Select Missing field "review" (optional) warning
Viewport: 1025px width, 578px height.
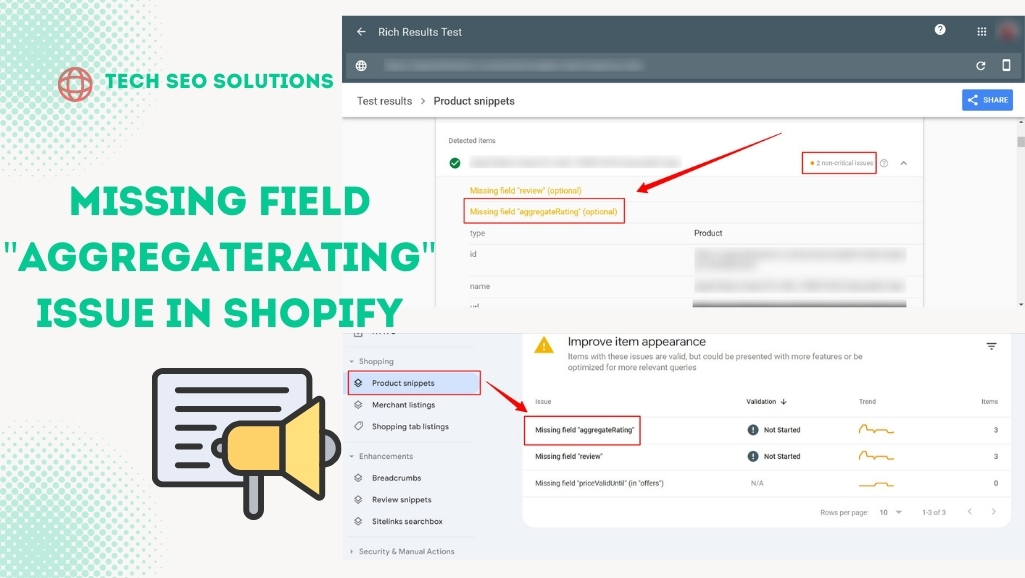tap(526, 190)
